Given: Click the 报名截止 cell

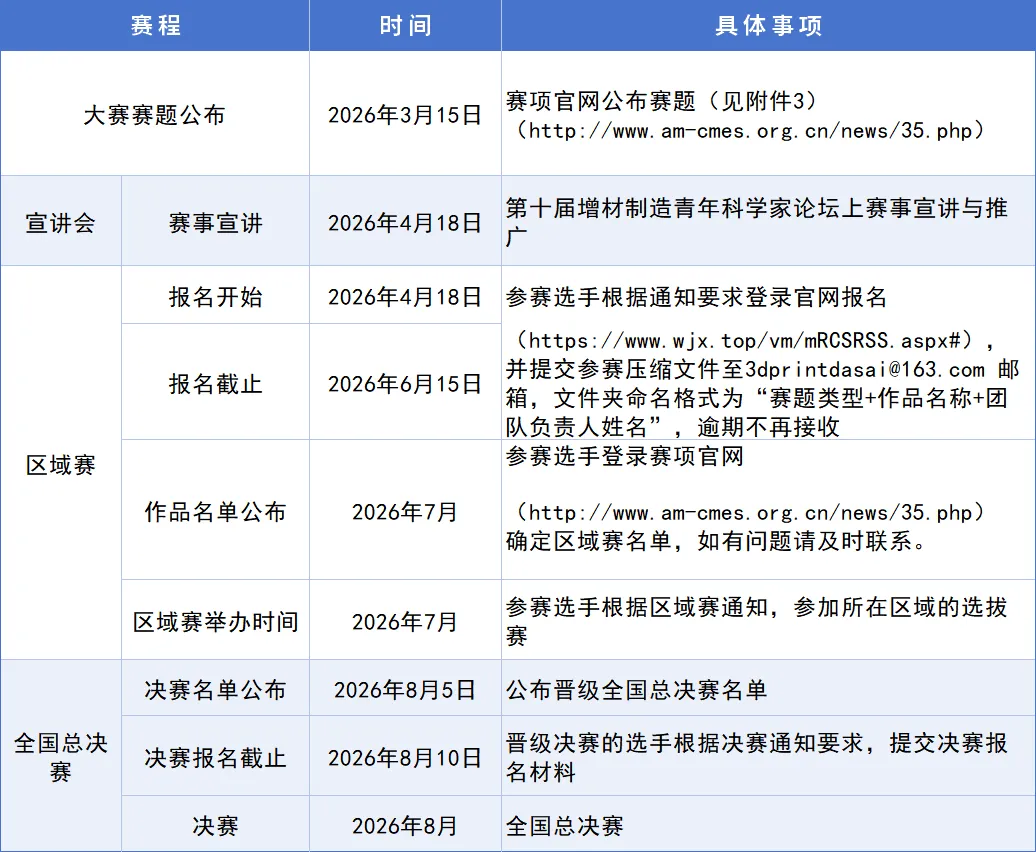Looking at the screenshot, I should pyautogui.click(x=215, y=383).
